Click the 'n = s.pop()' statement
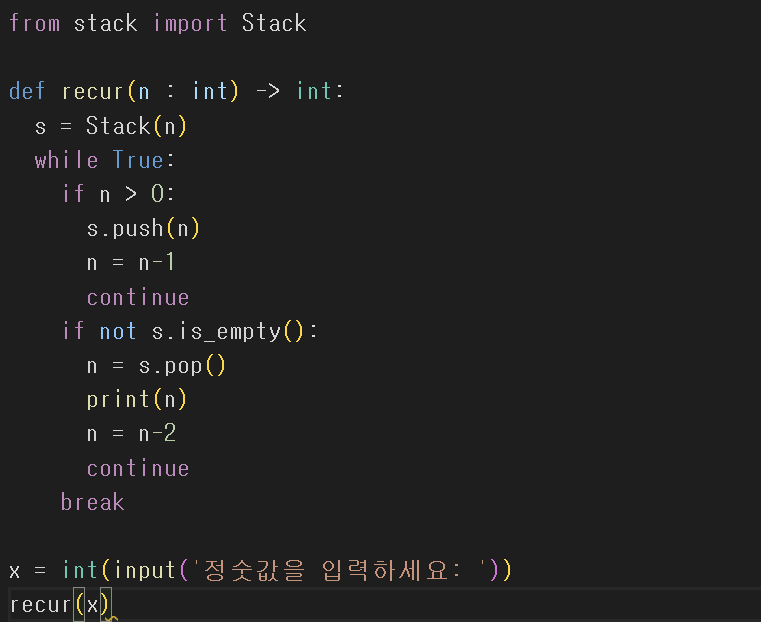 coord(156,365)
